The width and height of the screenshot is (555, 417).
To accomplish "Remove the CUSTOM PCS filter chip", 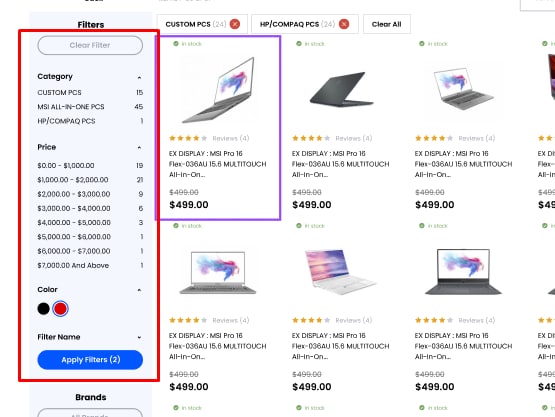I will pos(235,24).
